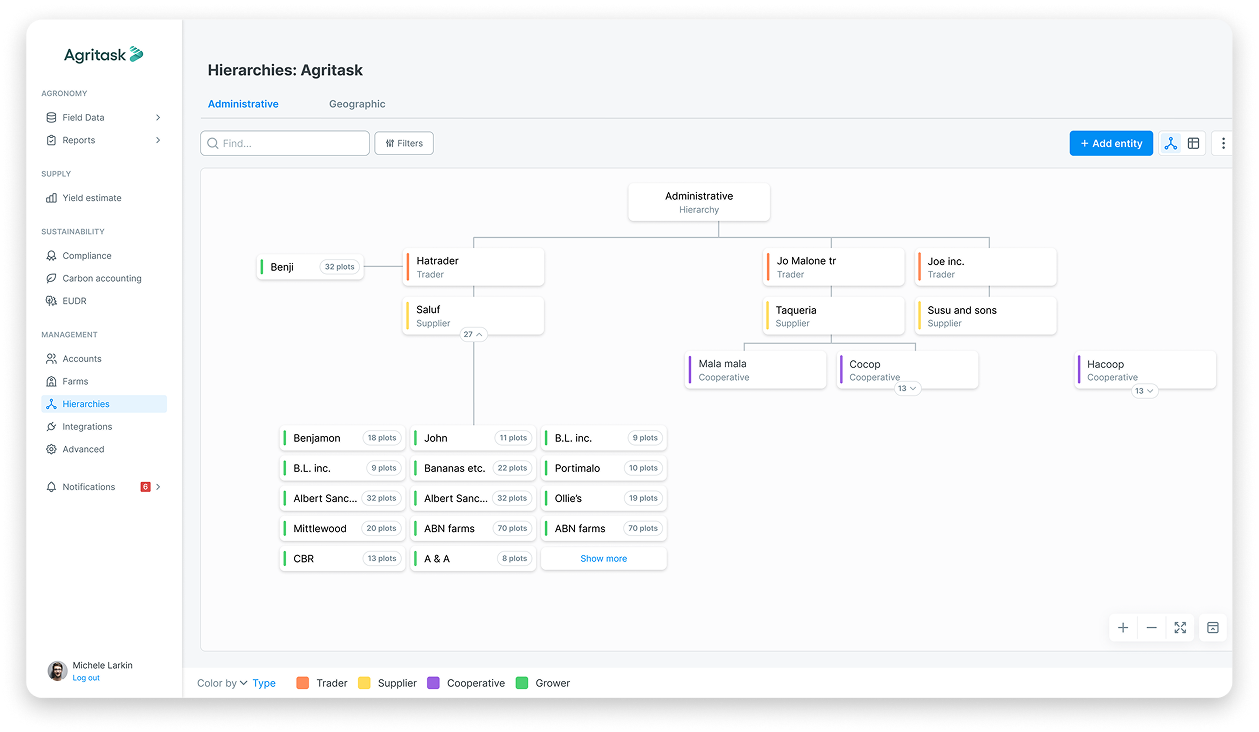Open the Filters button
The image size is (1259, 732).
(404, 143)
